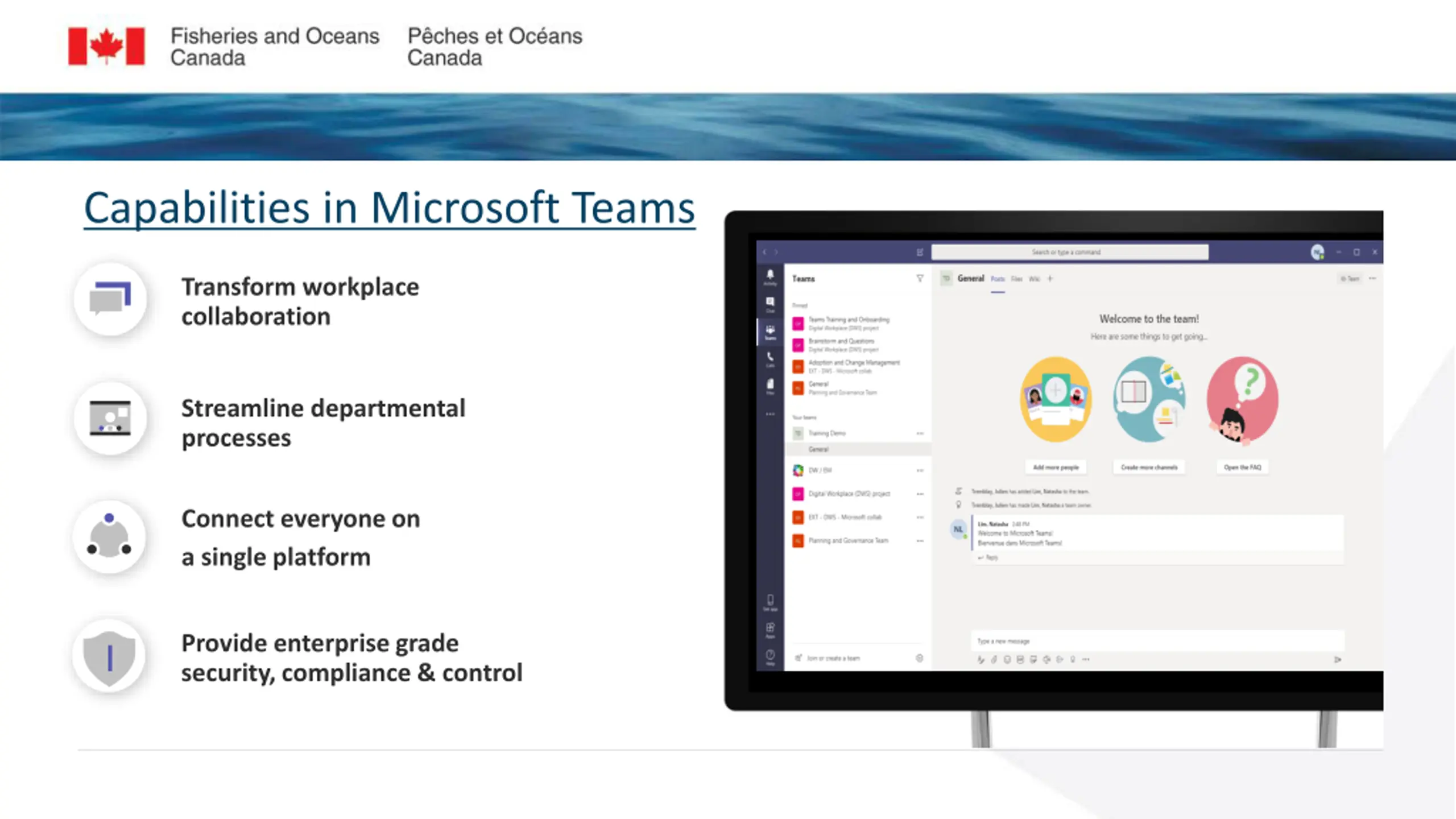Click the Attach paperclip icon
The width and height of the screenshot is (1456, 819).
pos(994,660)
